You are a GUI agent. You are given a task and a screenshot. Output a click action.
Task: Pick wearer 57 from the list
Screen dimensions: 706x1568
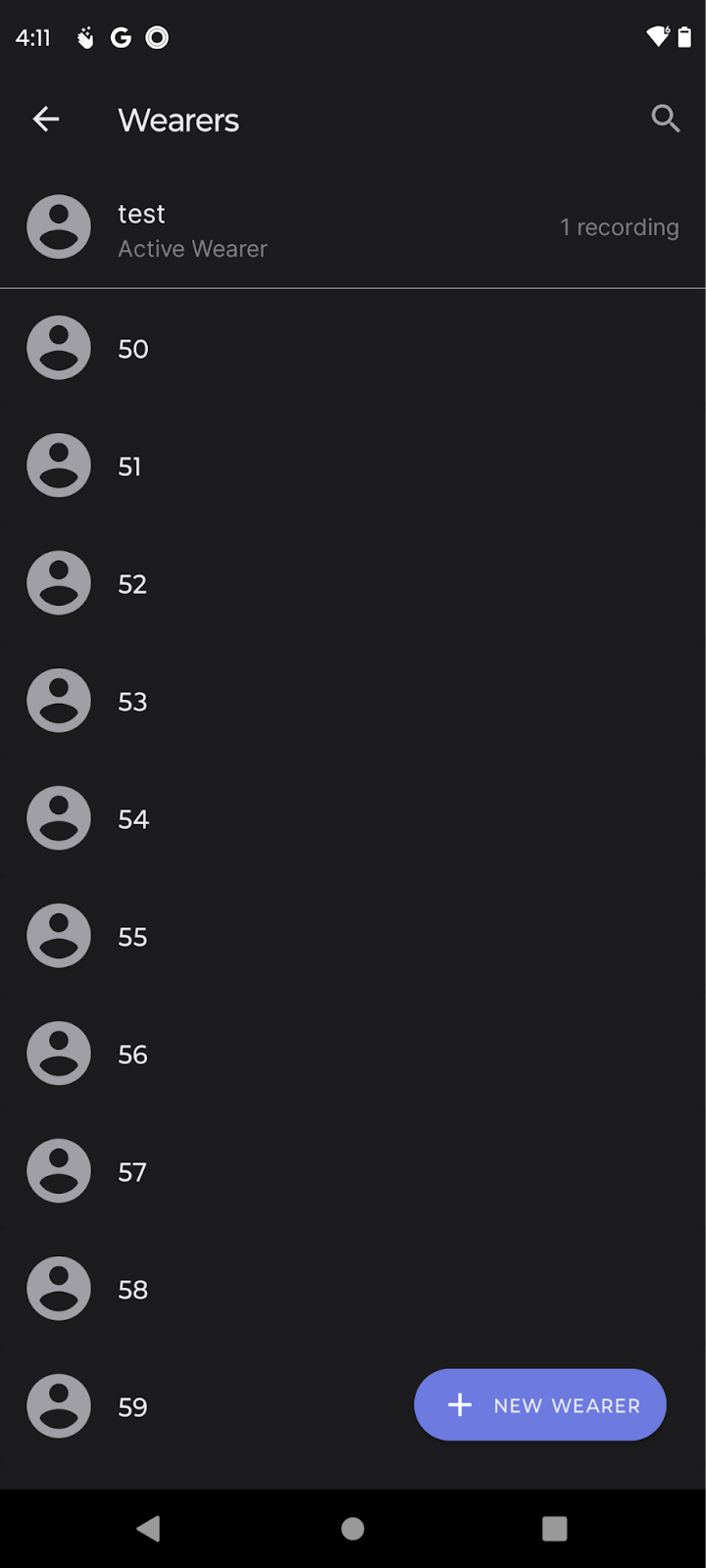click(353, 1171)
